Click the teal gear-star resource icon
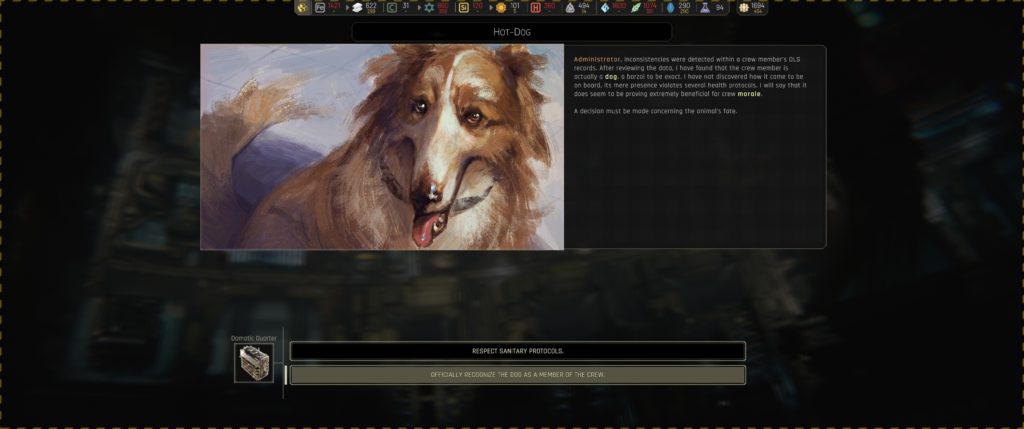This screenshot has width=1024, height=429. click(x=429, y=8)
